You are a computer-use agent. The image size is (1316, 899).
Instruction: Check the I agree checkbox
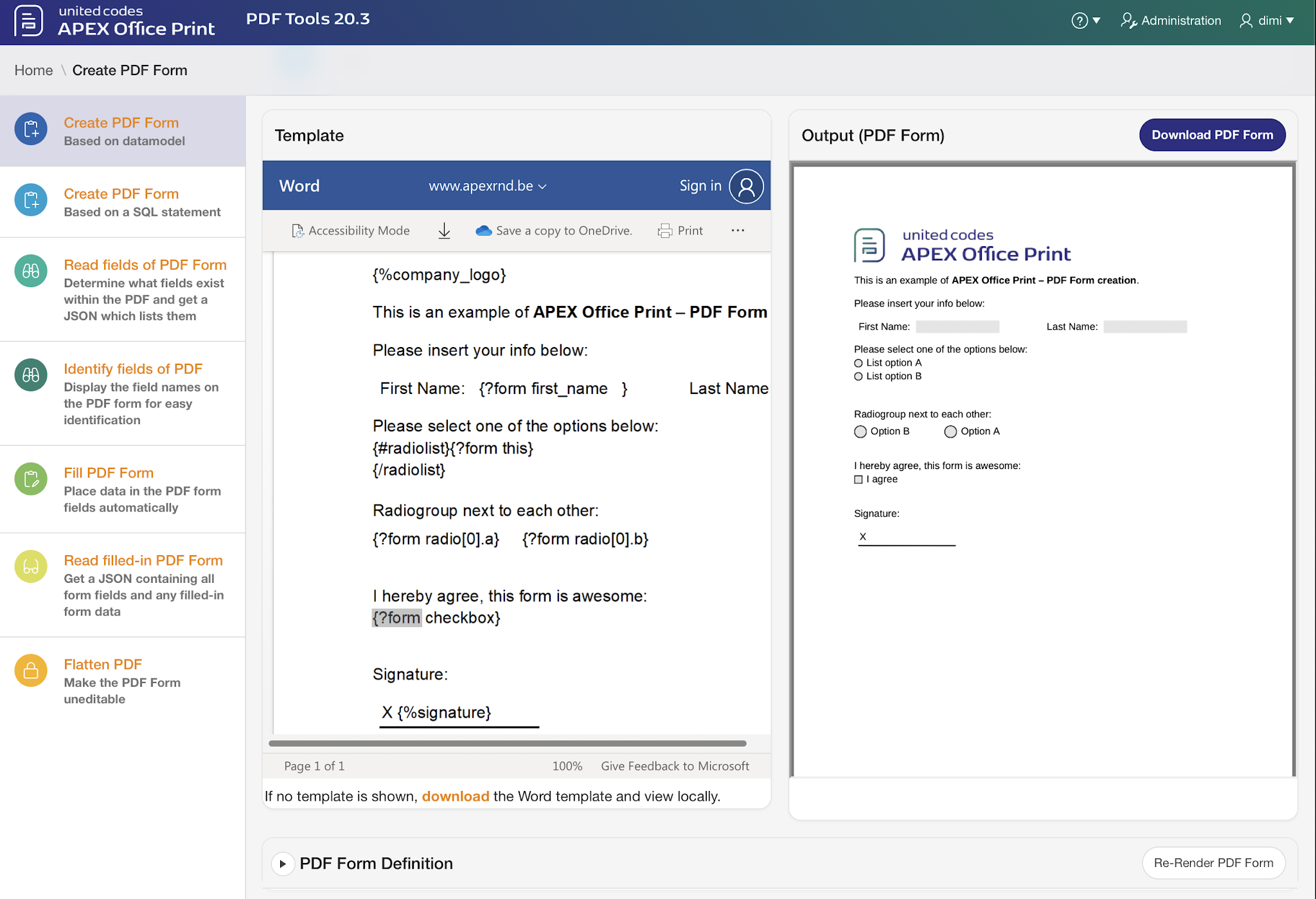(858, 479)
